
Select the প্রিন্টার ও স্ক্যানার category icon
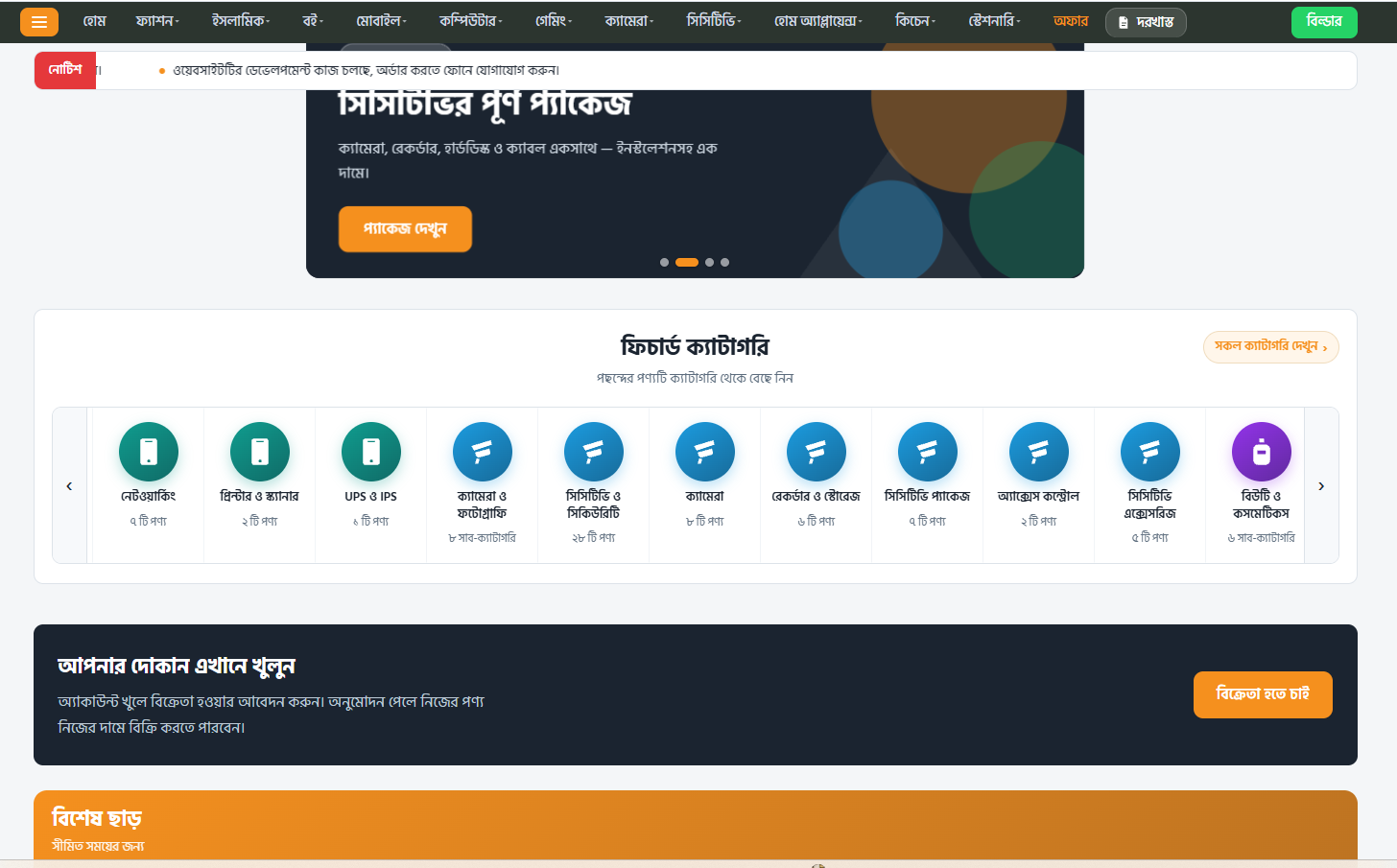pos(260,452)
